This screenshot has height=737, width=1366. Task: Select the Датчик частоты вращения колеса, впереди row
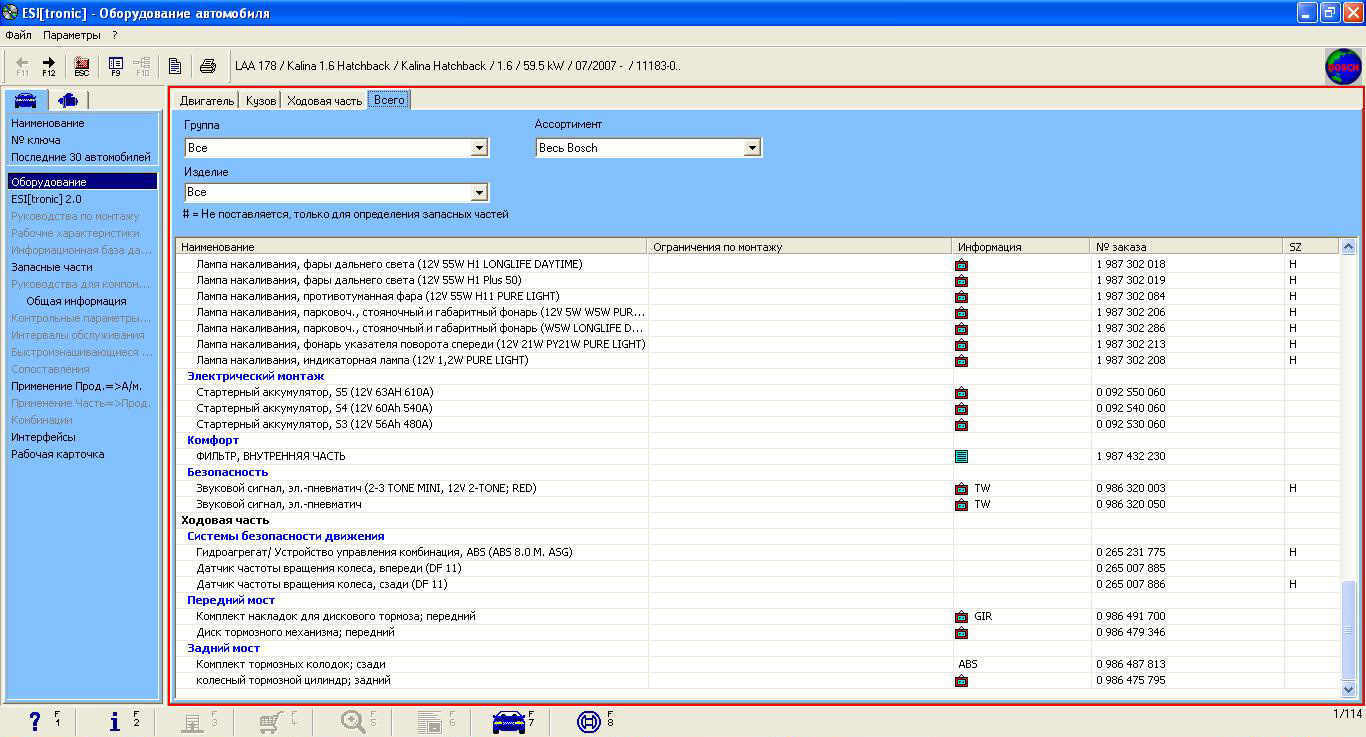pyautogui.click(x=757, y=568)
